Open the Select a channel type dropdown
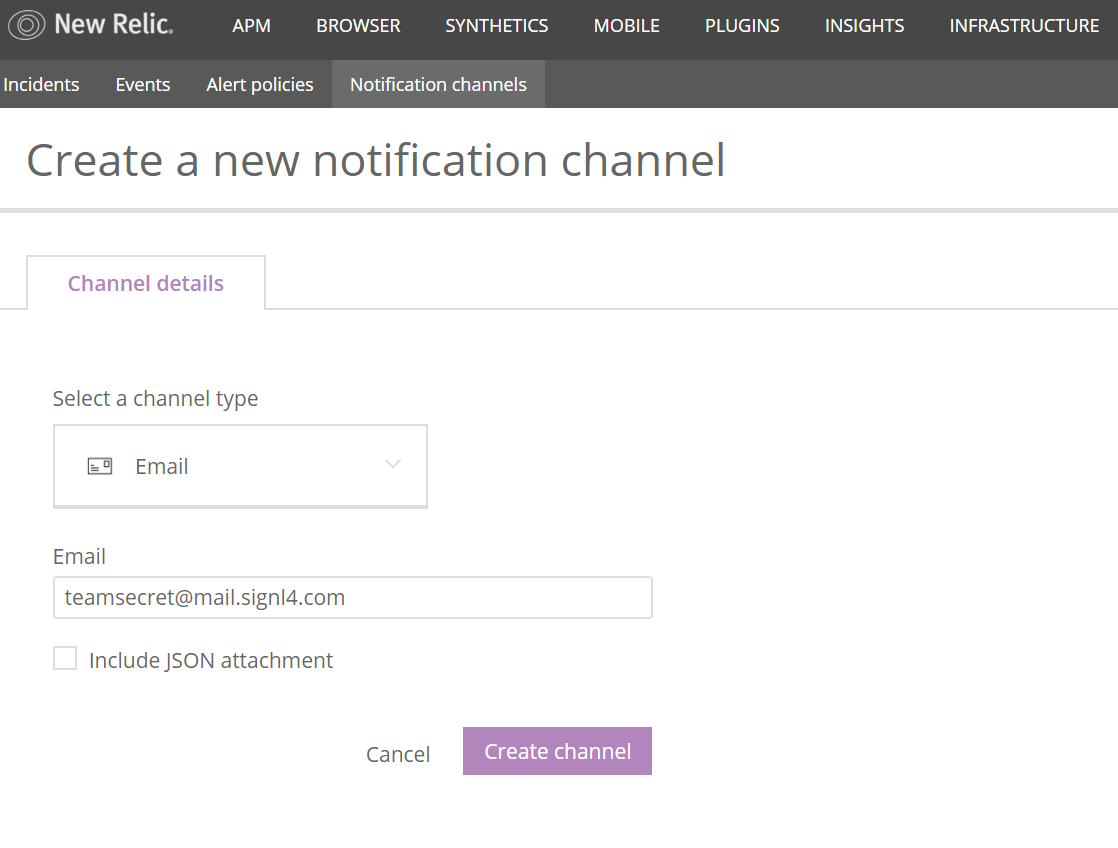Screen dimensions: 1118x848 pos(240,466)
